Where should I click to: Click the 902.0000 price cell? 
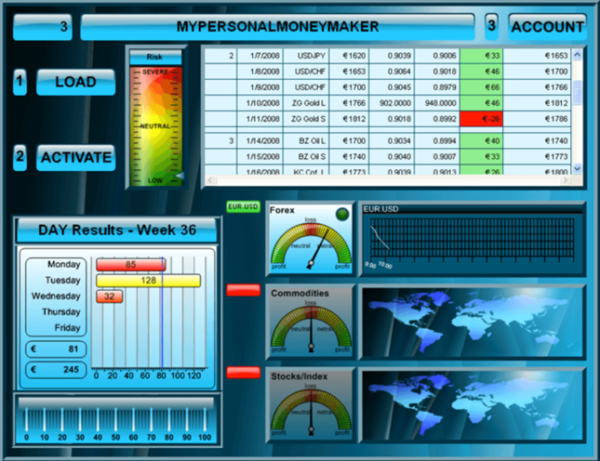[x=391, y=103]
